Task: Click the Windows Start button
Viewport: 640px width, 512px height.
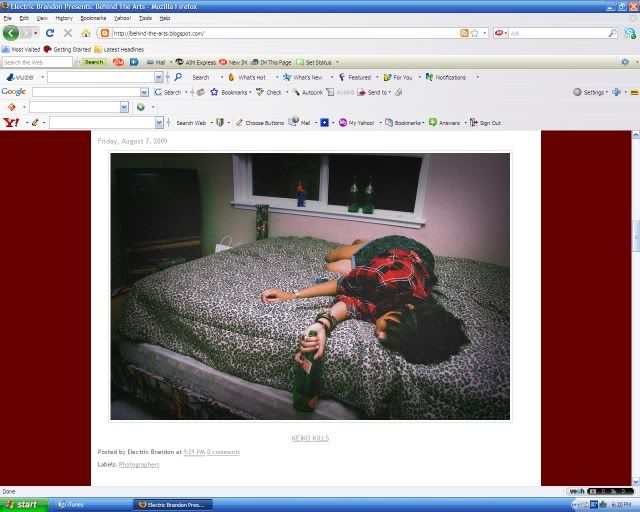Action: (23, 505)
